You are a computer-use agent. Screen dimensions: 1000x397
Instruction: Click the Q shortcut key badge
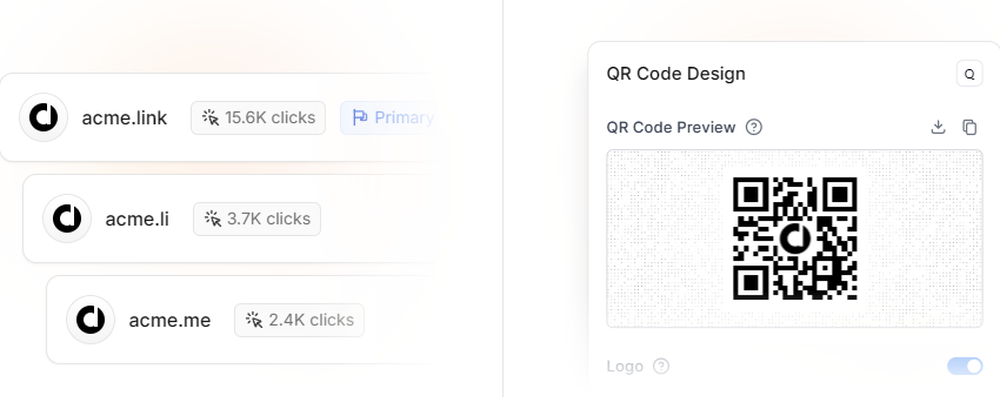point(969,73)
